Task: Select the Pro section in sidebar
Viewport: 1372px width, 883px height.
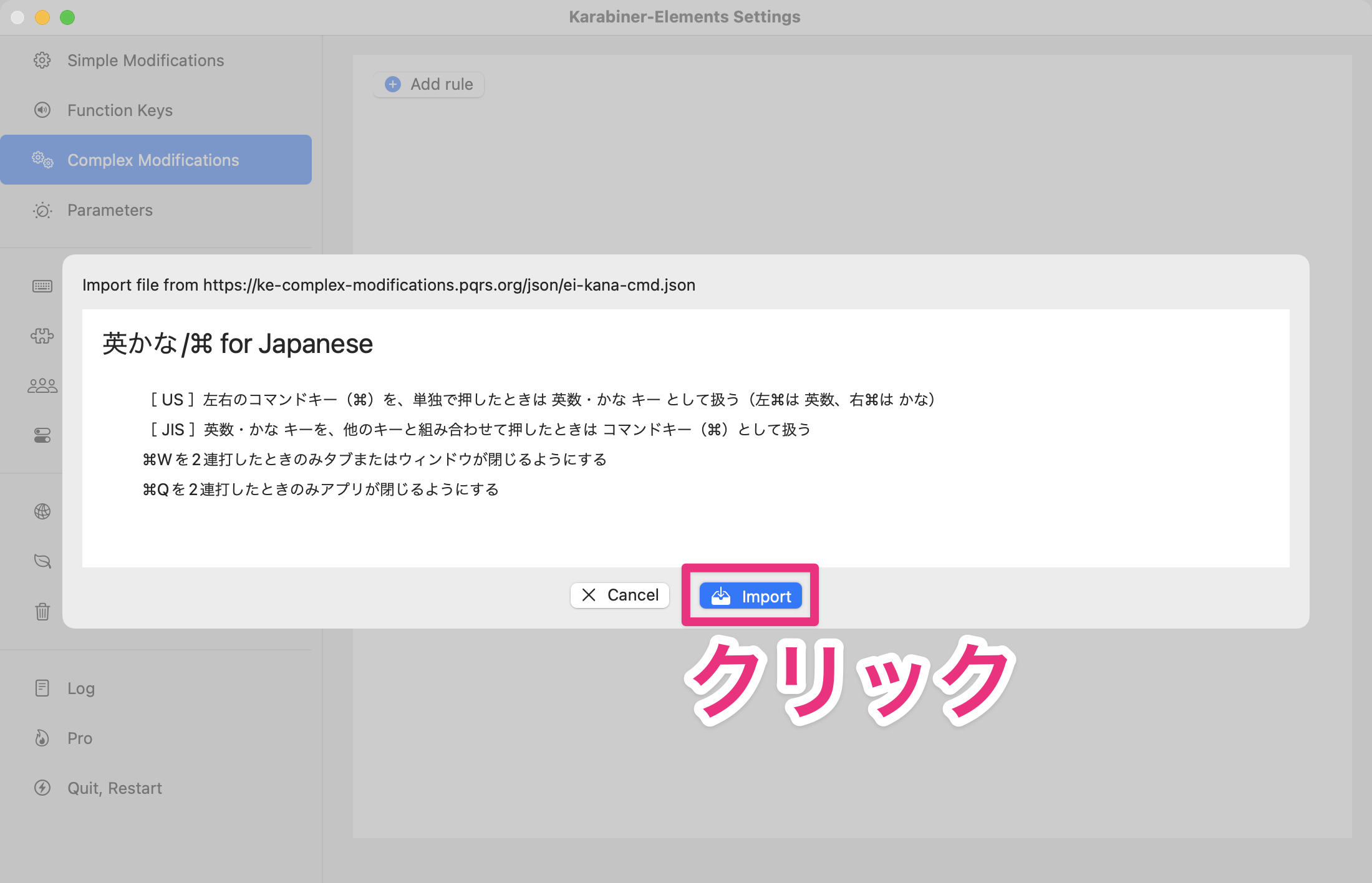Action: (79, 738)
